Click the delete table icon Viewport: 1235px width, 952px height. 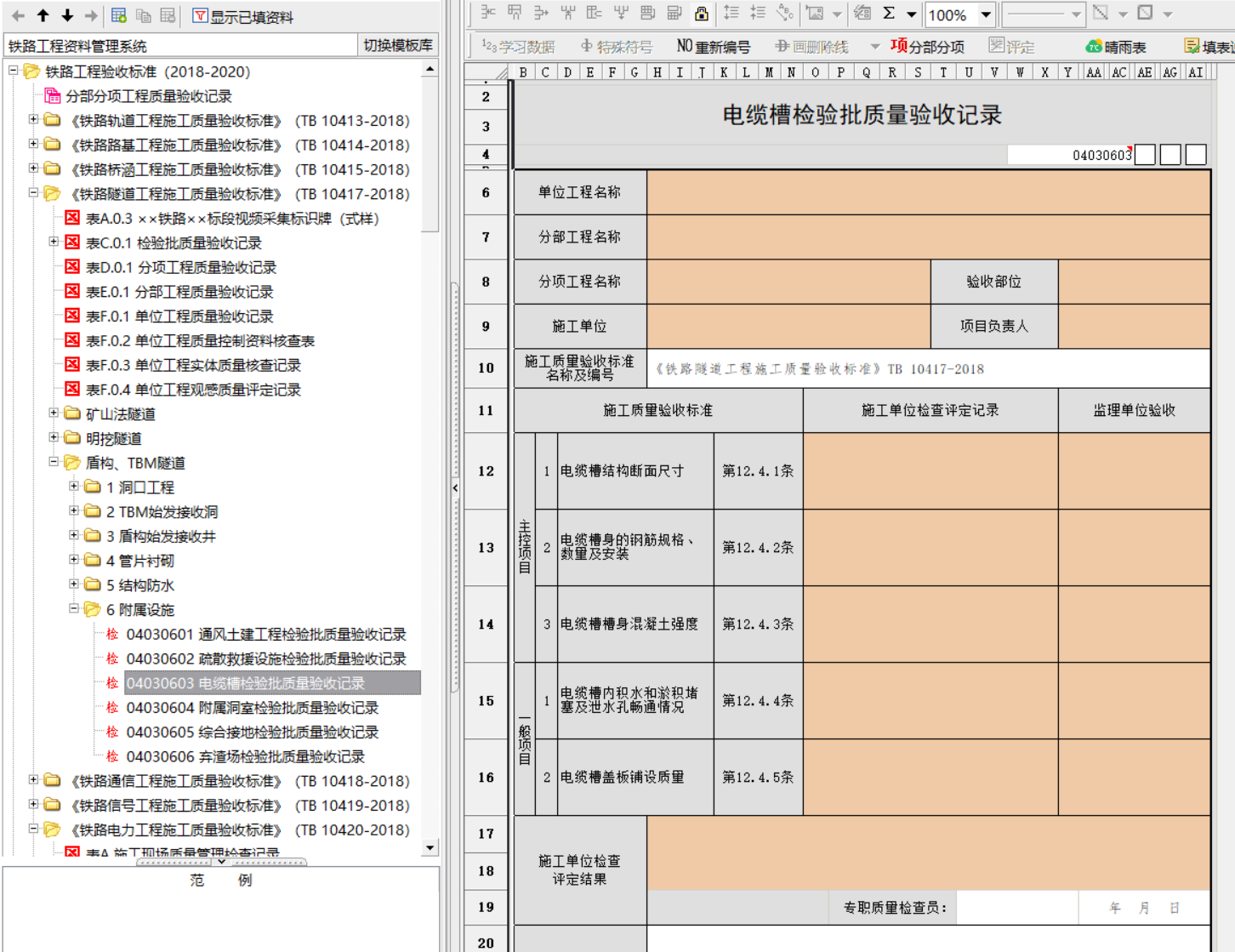[168, 15]
